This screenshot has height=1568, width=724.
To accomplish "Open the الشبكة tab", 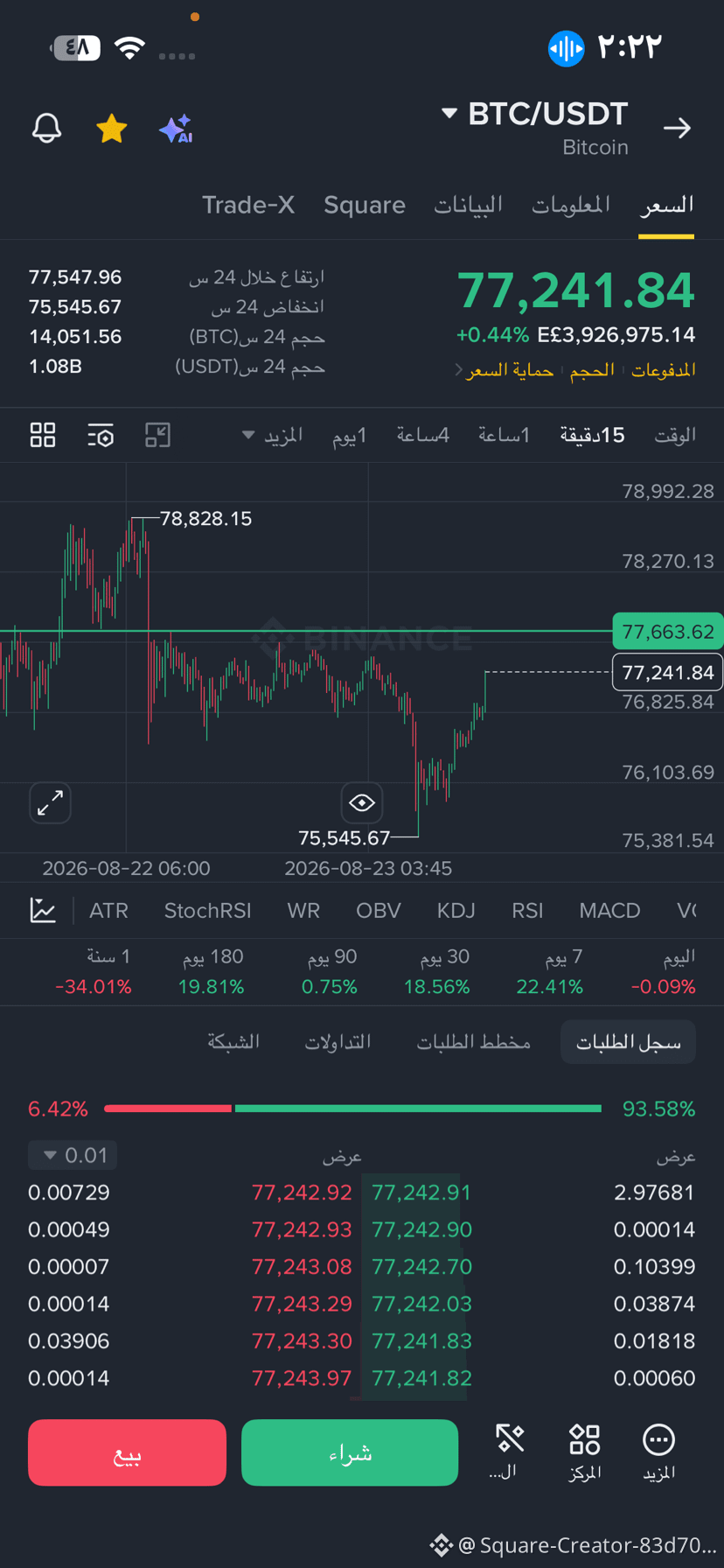I will (233, 1042).
